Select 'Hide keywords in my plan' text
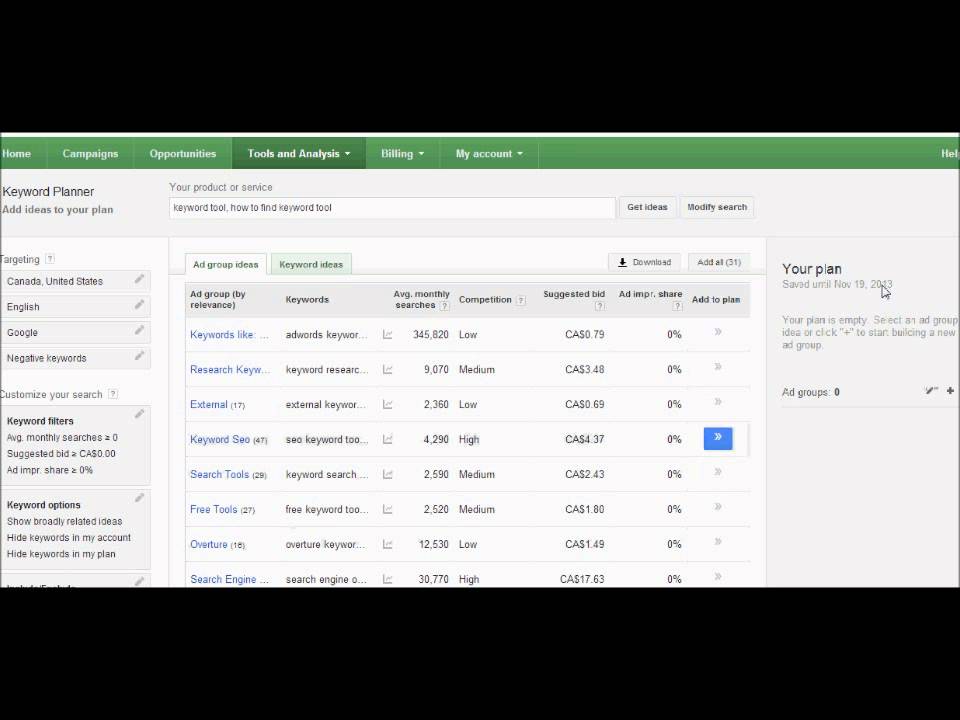960x720 pixels. [61, 553]
